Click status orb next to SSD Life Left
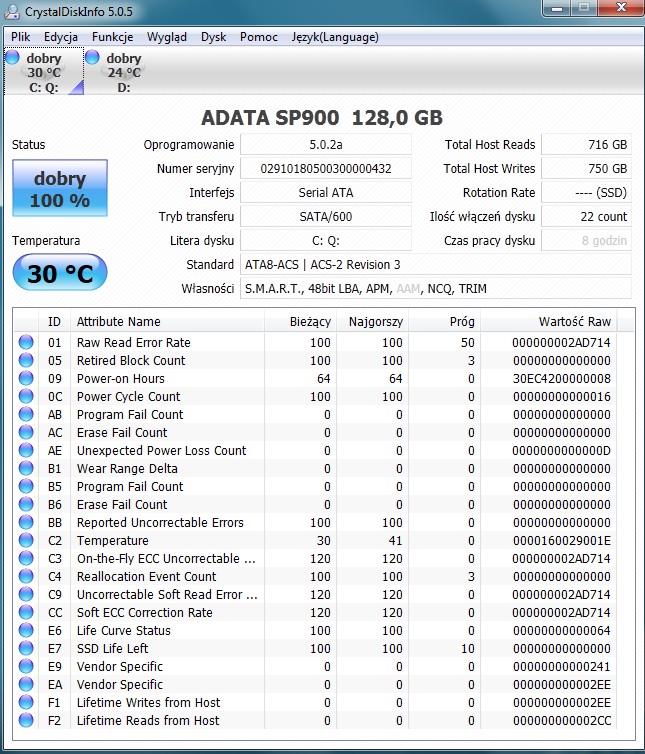This screenshot has width=645, height=754. pyautogui.click(x=26, y=648)
